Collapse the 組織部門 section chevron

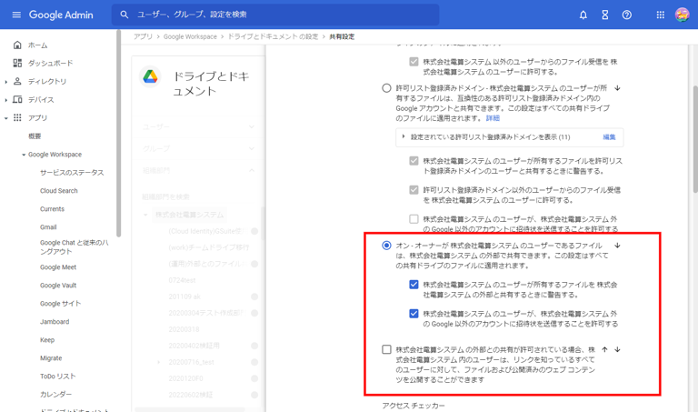pos(252,170)
